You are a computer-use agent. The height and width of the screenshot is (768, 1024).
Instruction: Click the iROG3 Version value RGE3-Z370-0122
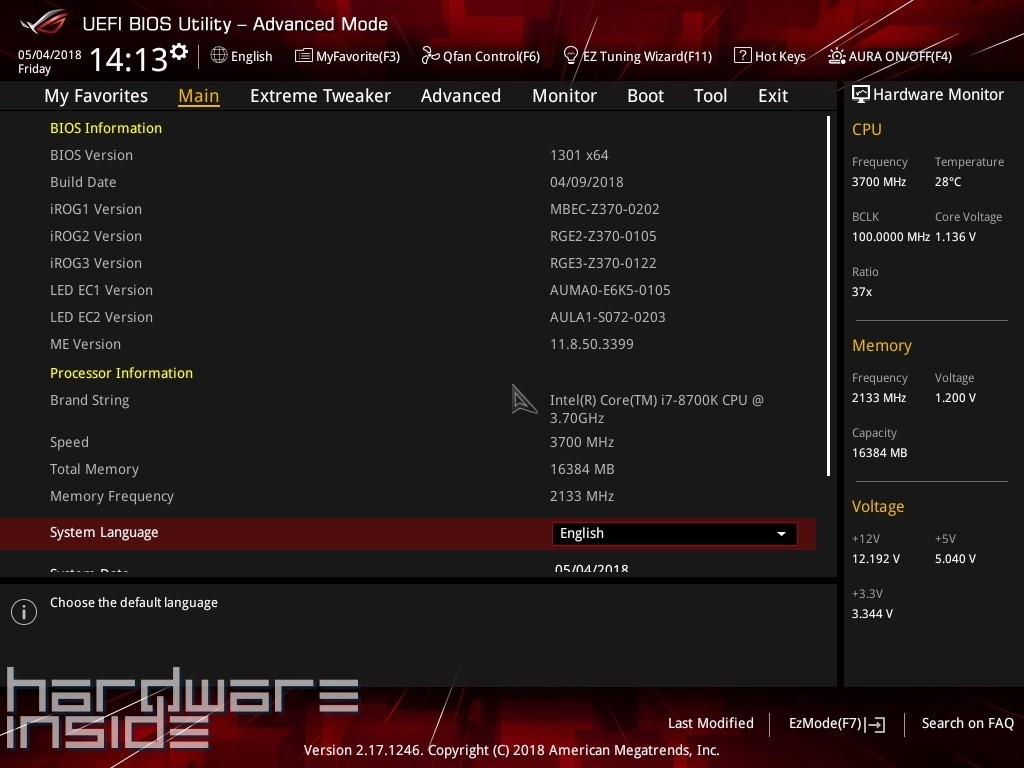tap(603, 263)
